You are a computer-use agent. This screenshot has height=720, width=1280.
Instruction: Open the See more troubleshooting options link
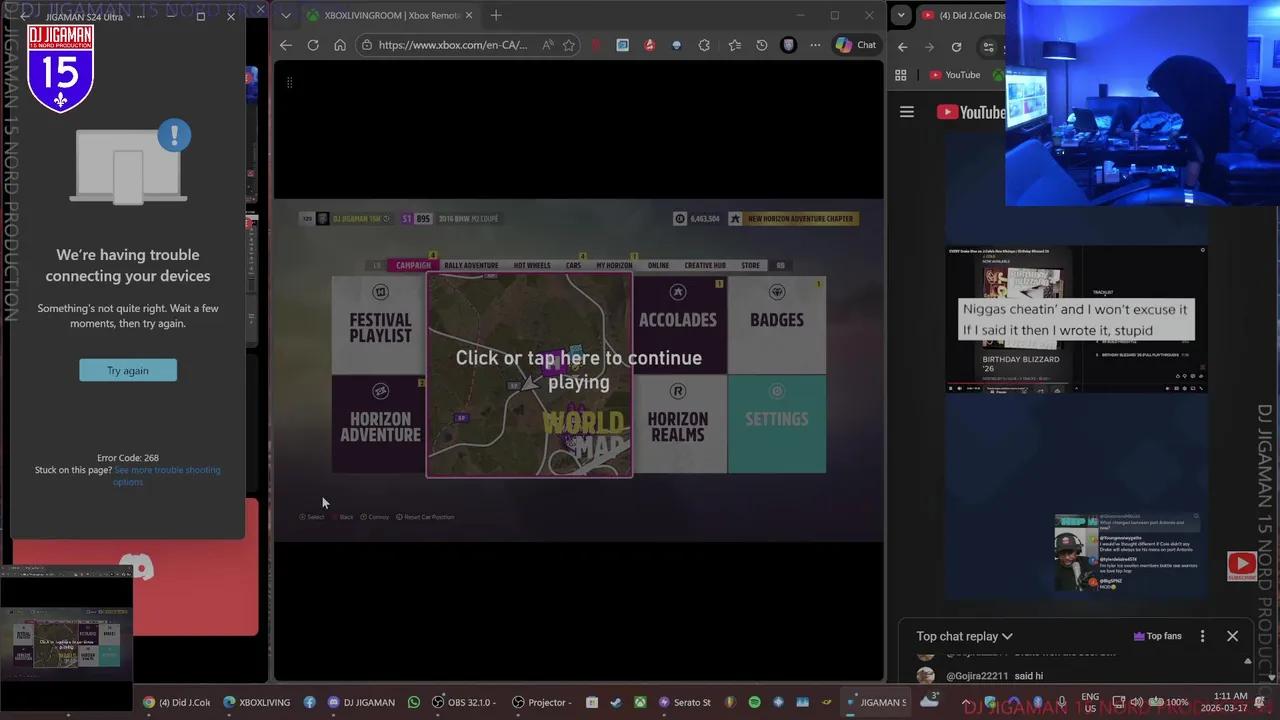pyautogui.click(x=166, y=476)
